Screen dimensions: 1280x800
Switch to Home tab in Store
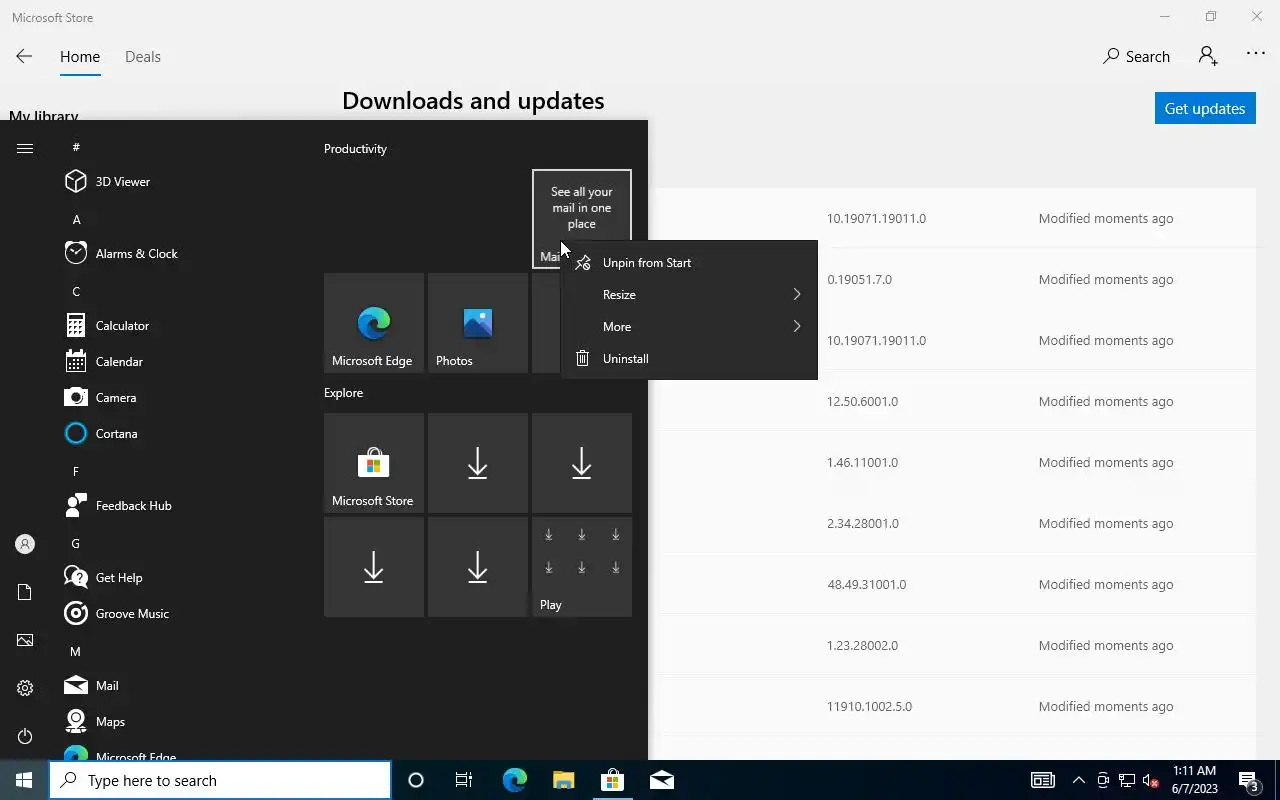pos(80,57)
